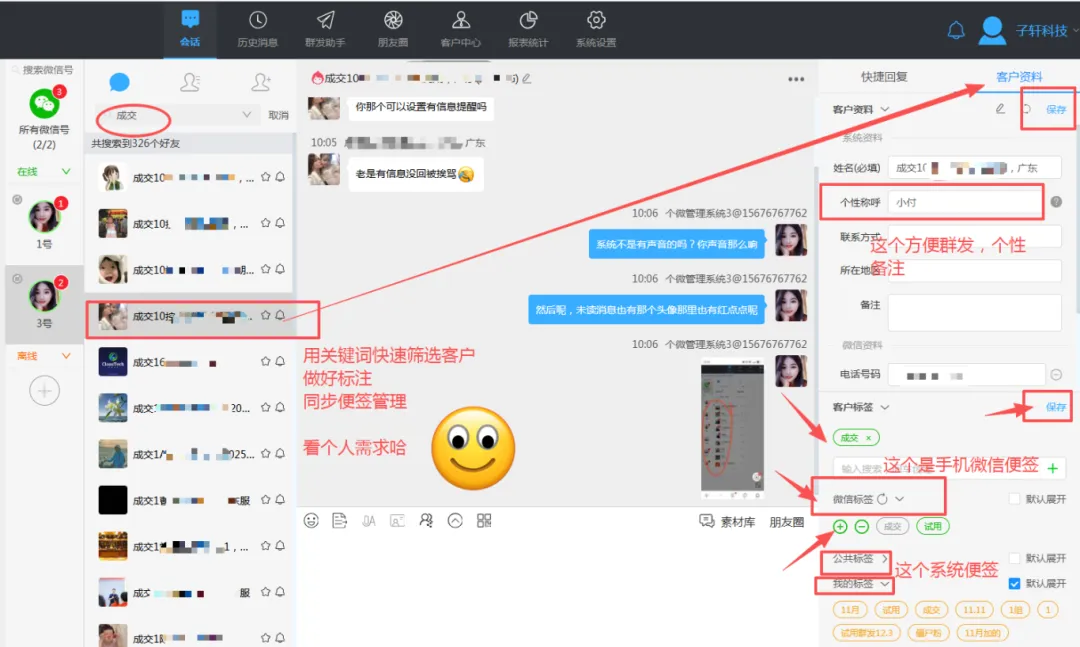Switch to the 快捷回复 tab
Viewport: 1080px width, 647px height.
click(x=884, y=76)
